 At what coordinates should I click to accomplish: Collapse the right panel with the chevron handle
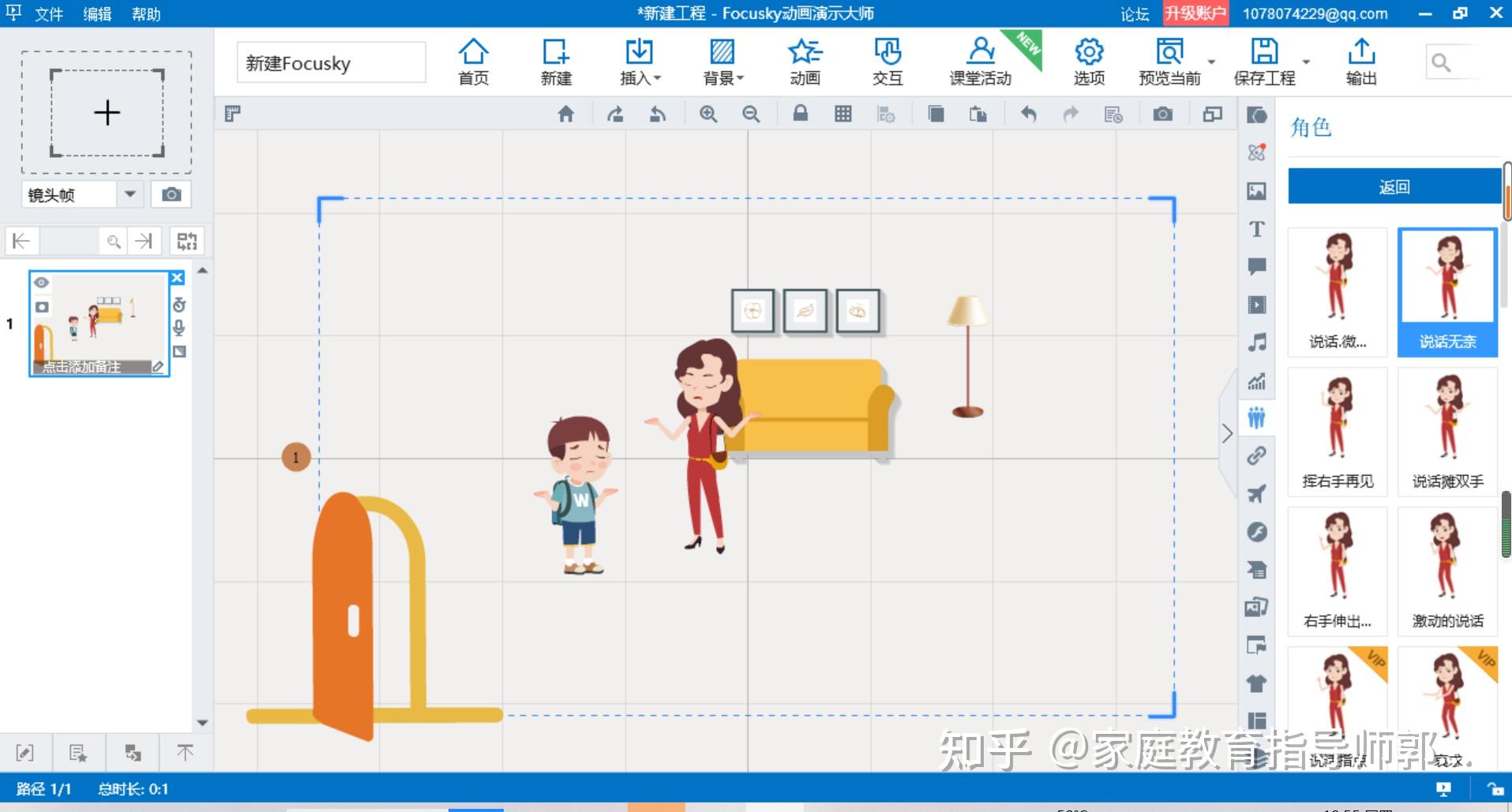[1227, 433]
